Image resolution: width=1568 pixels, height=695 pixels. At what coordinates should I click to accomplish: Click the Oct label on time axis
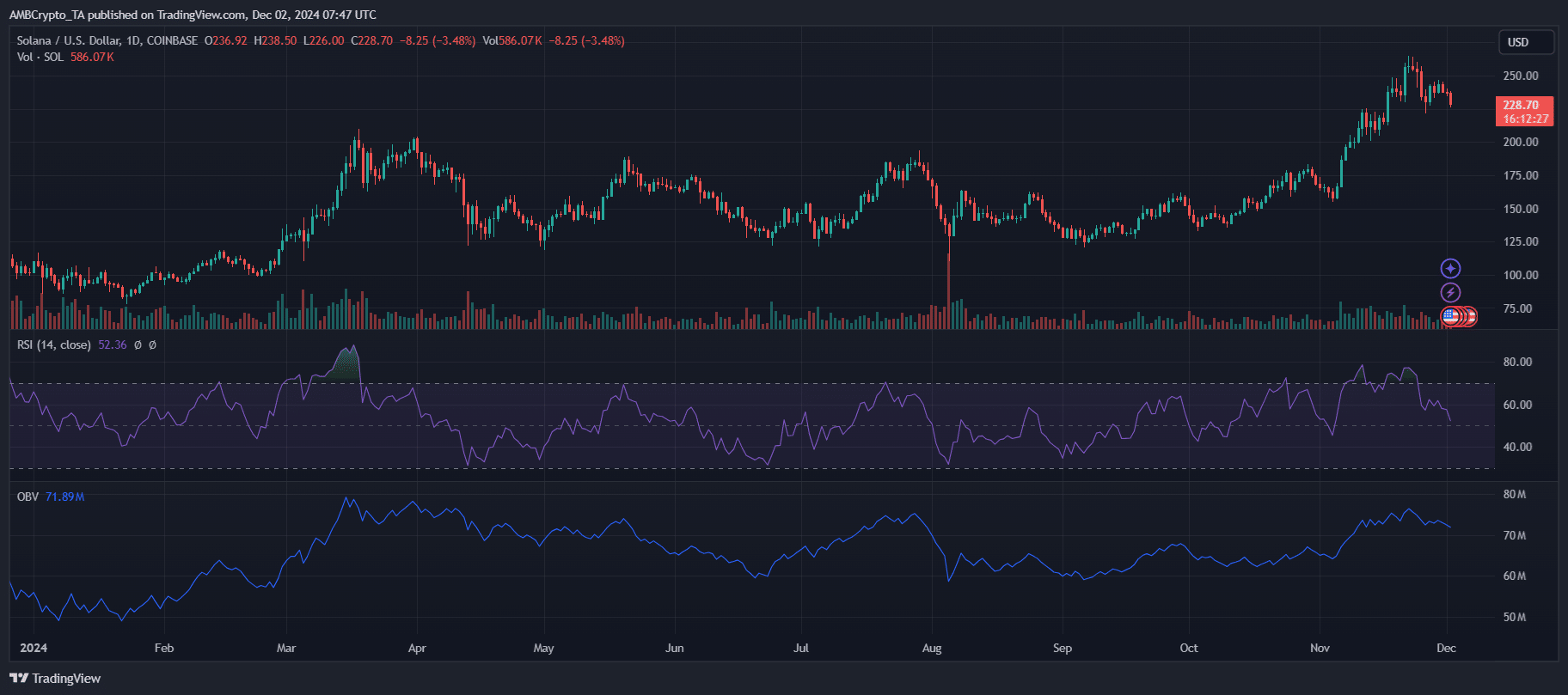[x=1189, y=648]
